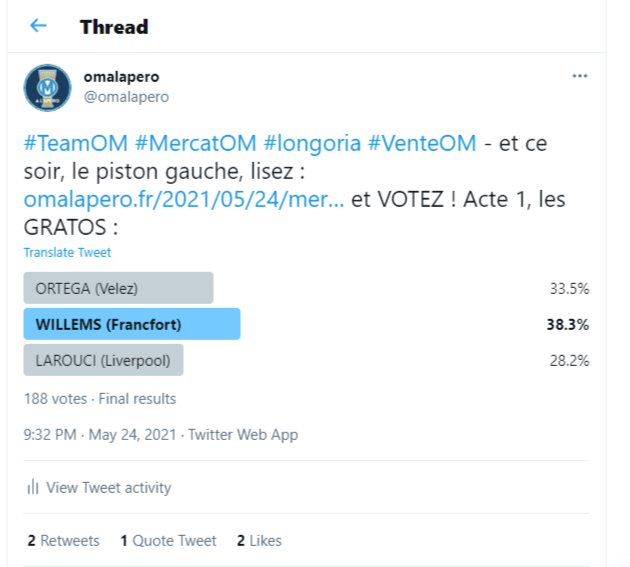Viewport: 630px width, 567px height.
Task: Click Translate Tweet
Action: click(x=67, y=252)
